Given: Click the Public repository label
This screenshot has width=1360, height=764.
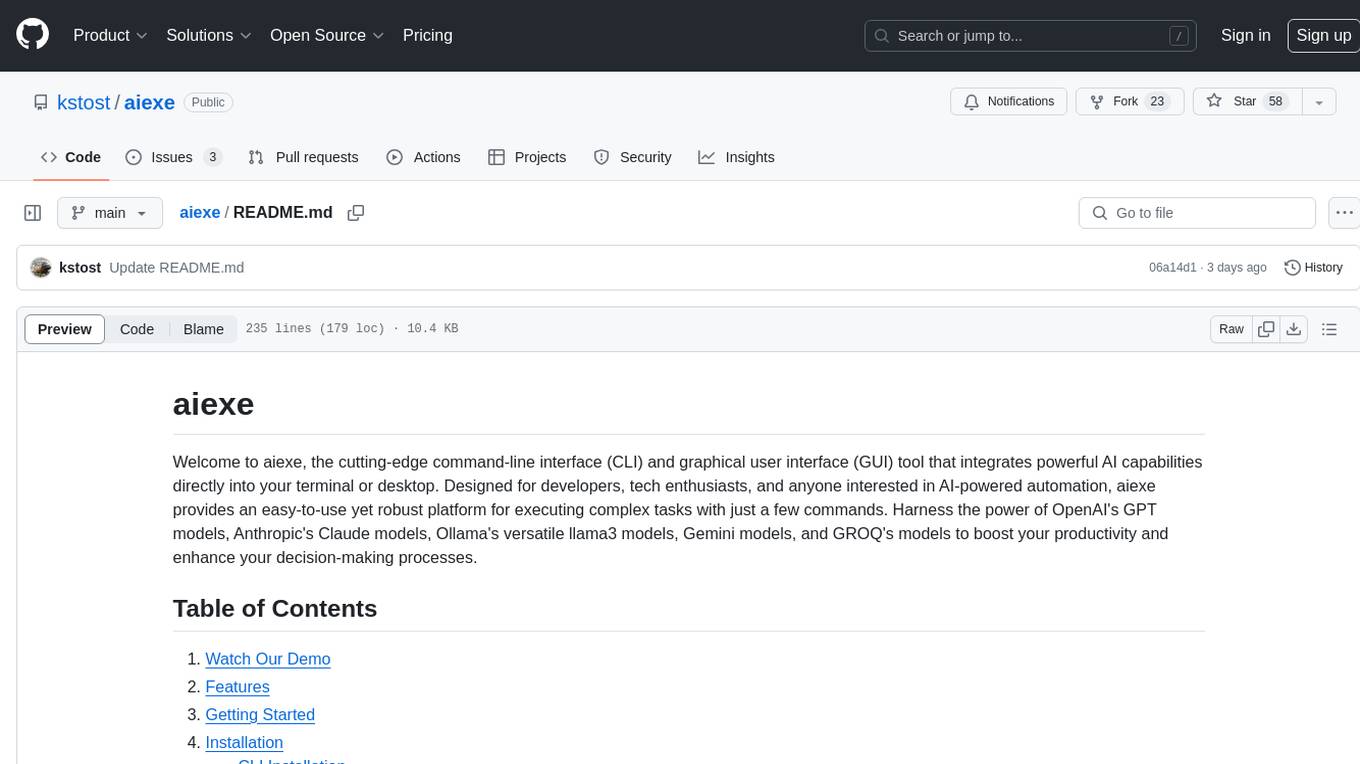Looking at the screenshot, I should (x=208, y=102).
